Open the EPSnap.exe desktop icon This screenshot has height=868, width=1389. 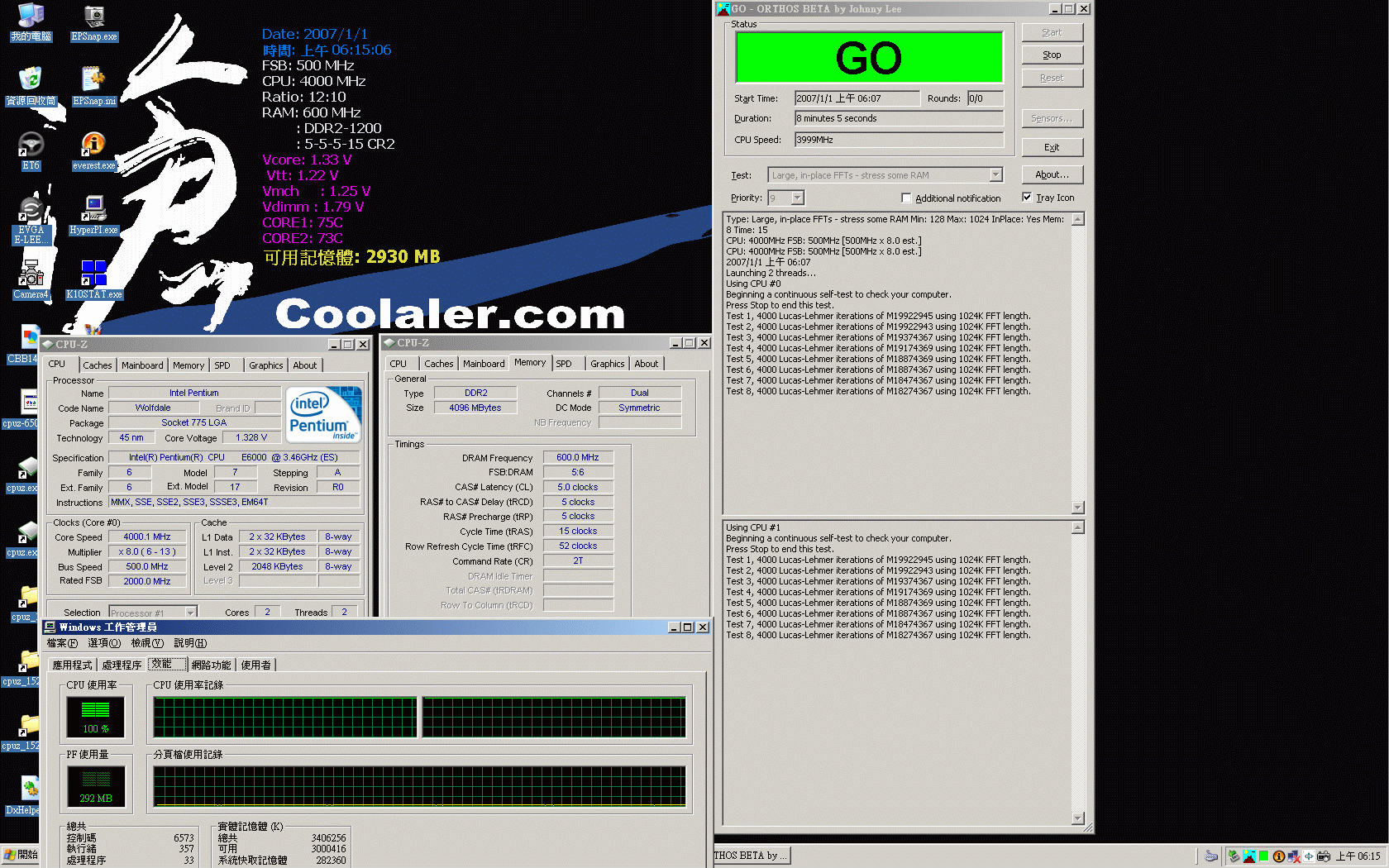[x=93, y=22]
